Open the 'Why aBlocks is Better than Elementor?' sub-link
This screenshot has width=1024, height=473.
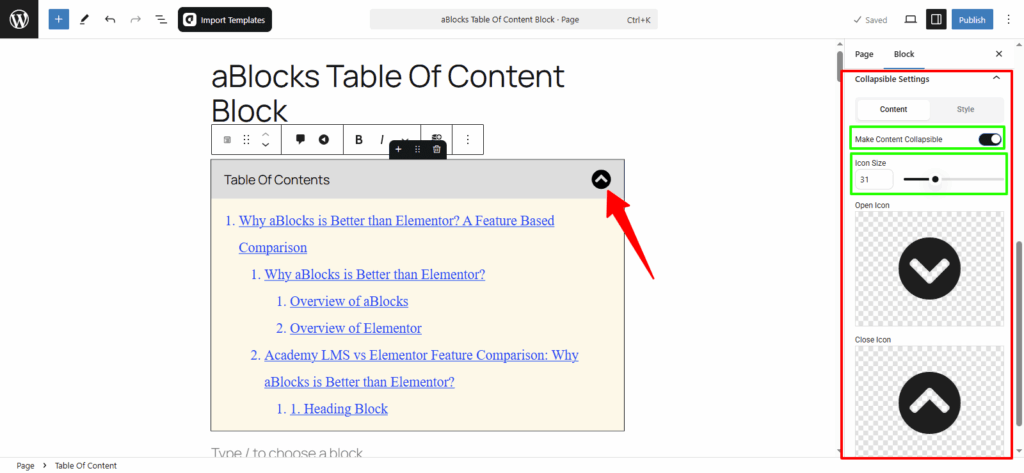[x=375, y=274]
